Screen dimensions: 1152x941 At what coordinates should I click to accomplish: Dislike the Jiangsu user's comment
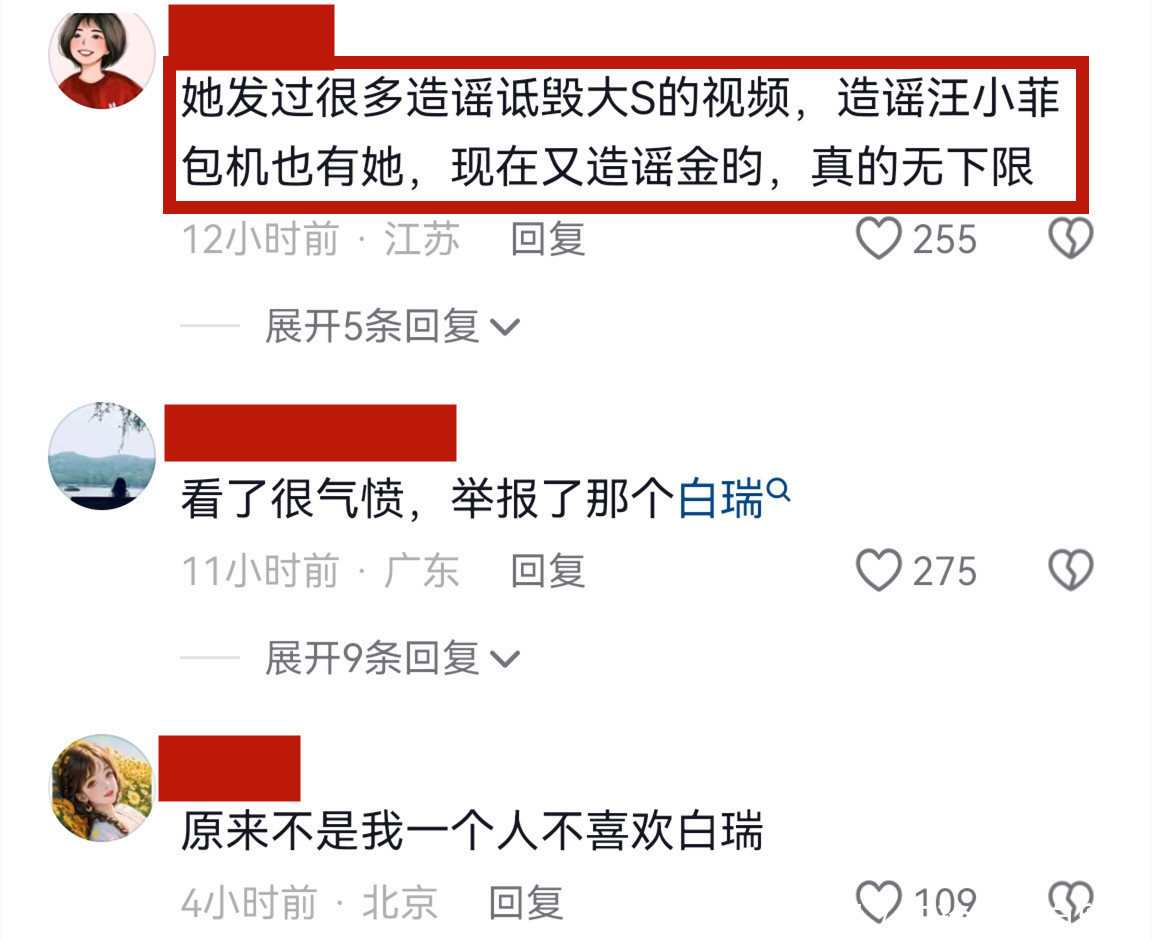click(1070, 238)
